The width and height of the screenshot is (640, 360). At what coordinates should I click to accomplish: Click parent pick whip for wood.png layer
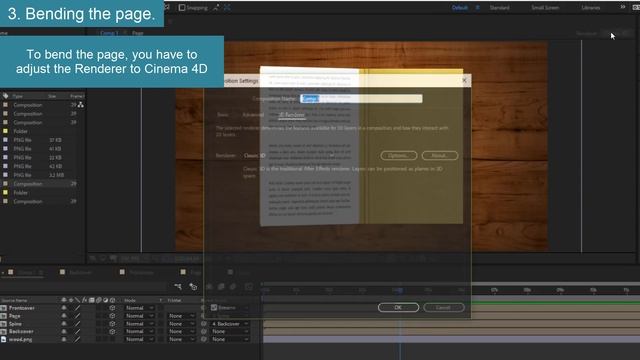204,339
